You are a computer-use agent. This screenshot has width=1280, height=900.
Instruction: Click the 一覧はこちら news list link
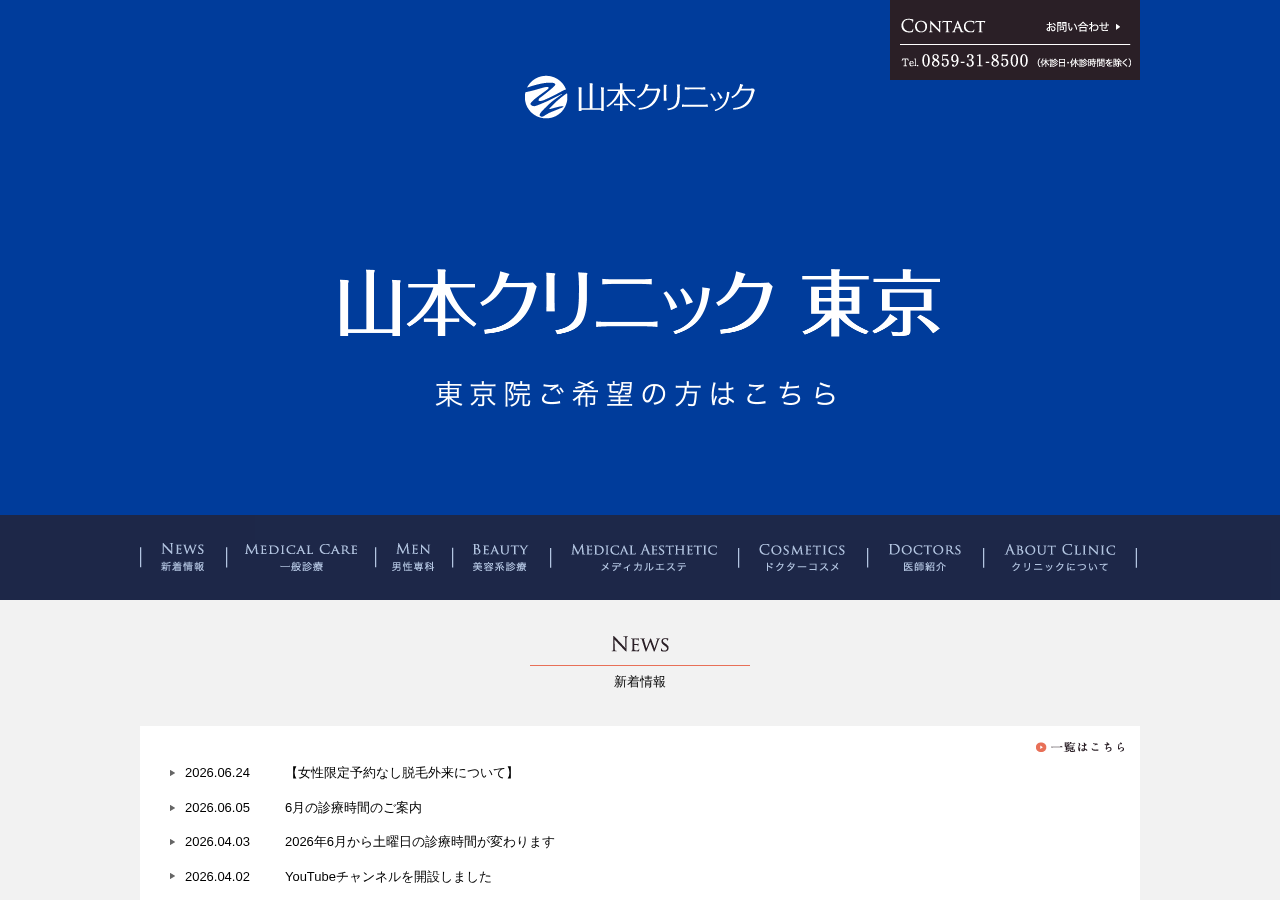point(1081,747)
